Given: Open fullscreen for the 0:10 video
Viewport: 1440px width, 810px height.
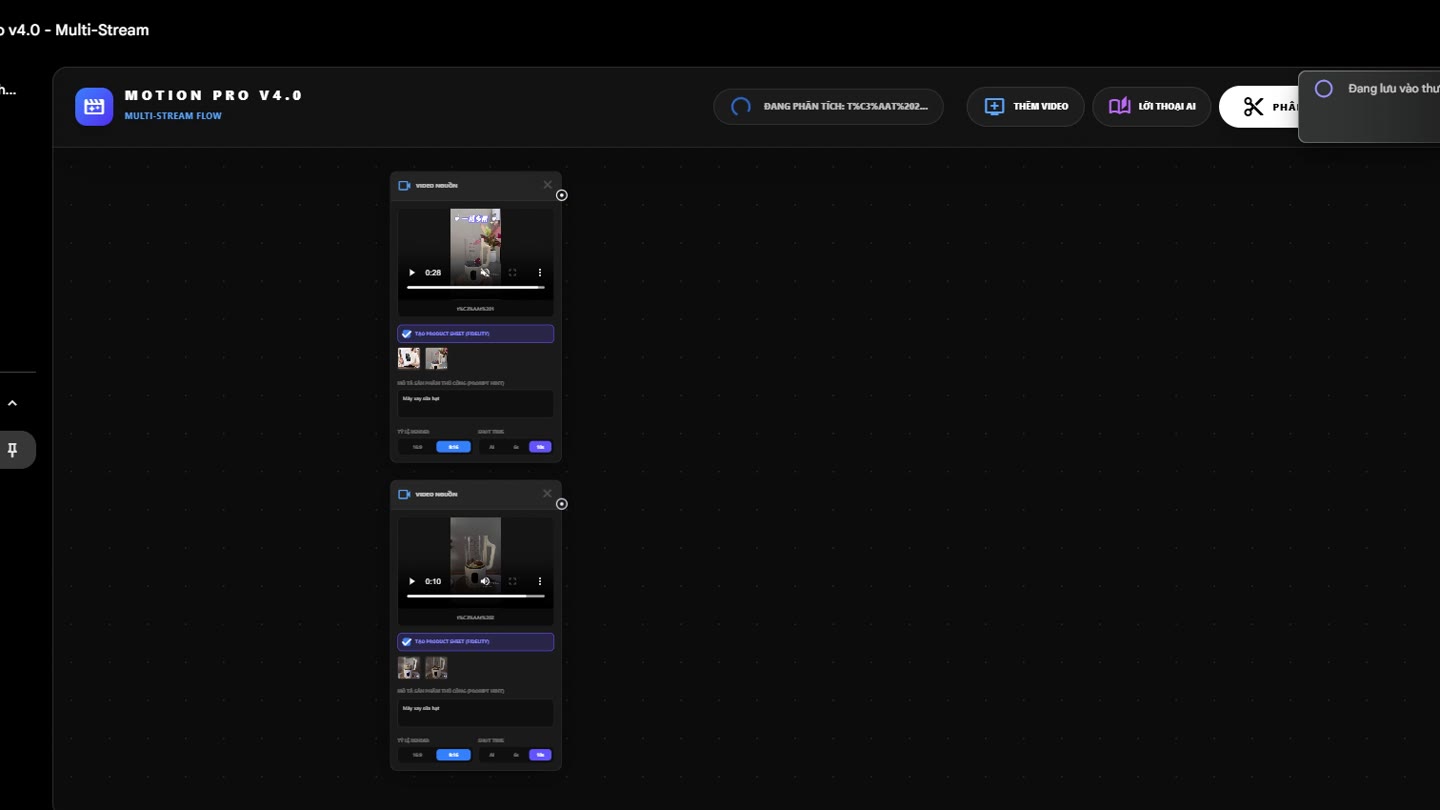Looking at the screenshot, I should click(513, 581).
